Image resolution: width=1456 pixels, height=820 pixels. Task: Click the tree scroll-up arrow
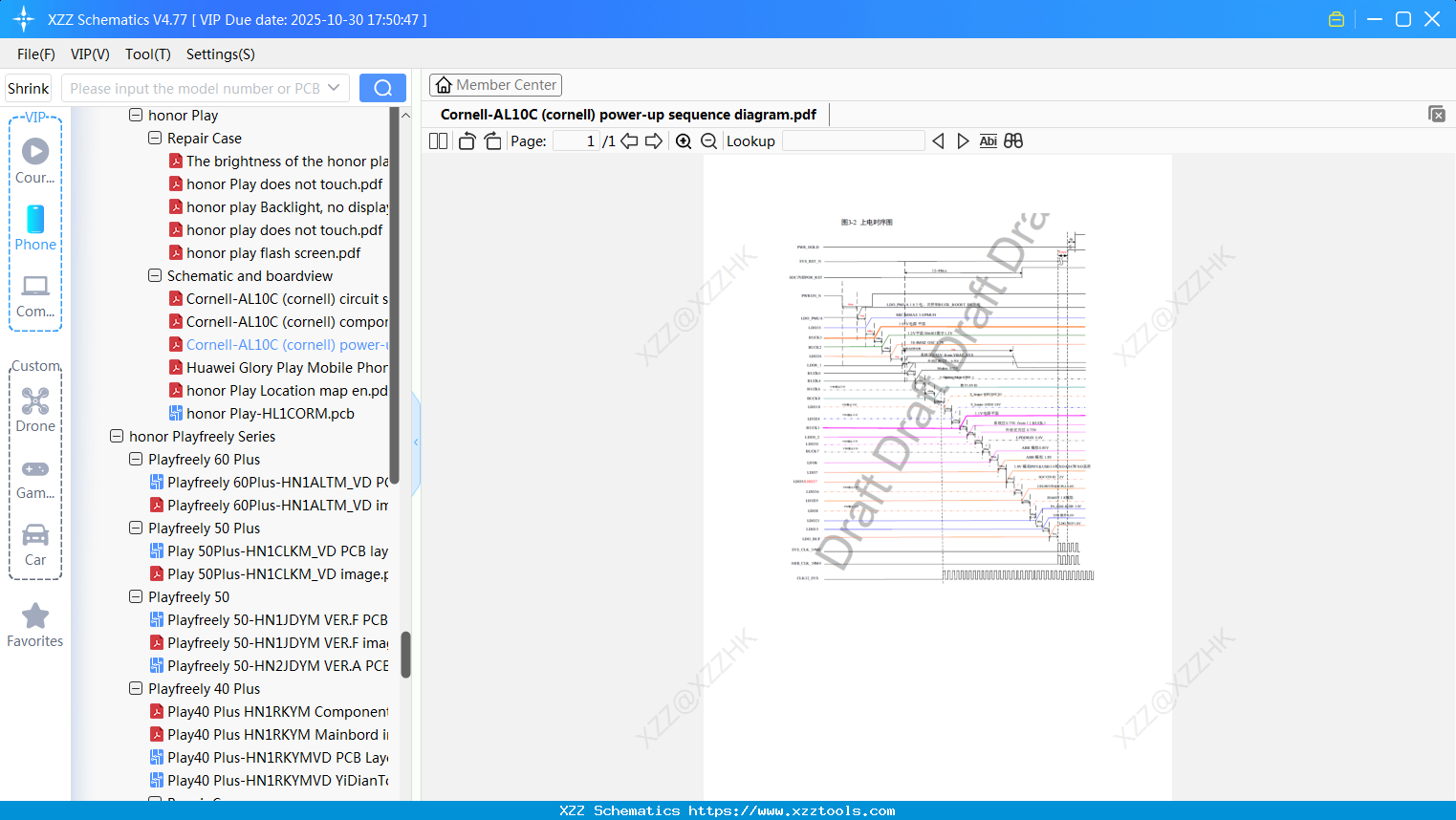pyautogui.click(x=405, y=115)
